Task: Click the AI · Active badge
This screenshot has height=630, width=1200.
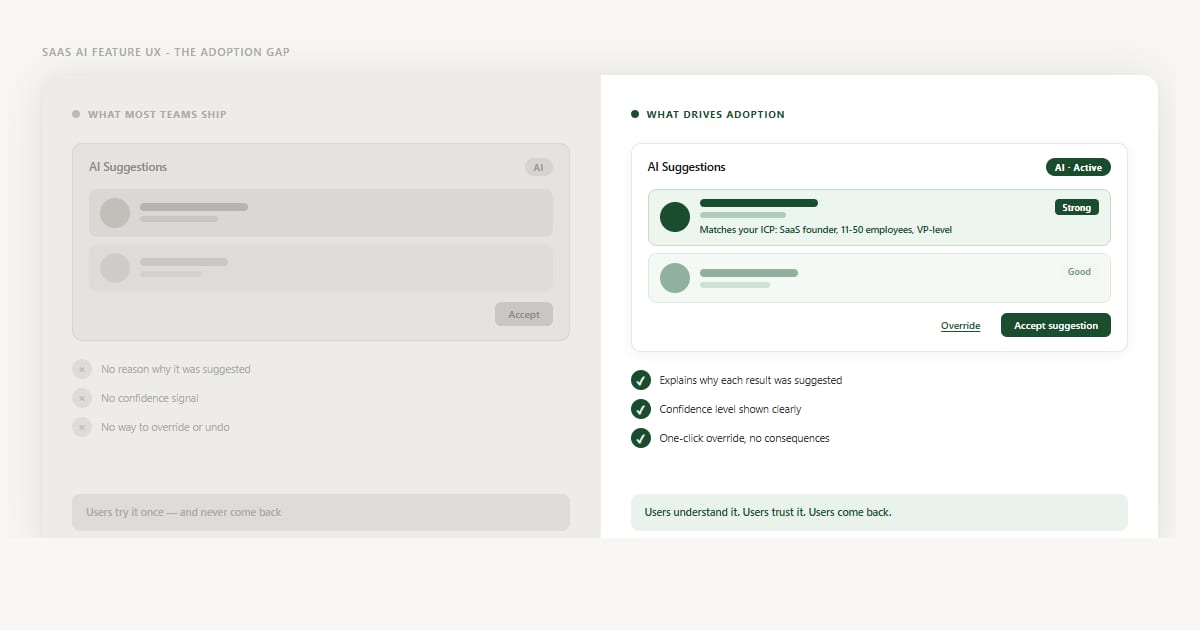Action: (x=1078, y=167)
